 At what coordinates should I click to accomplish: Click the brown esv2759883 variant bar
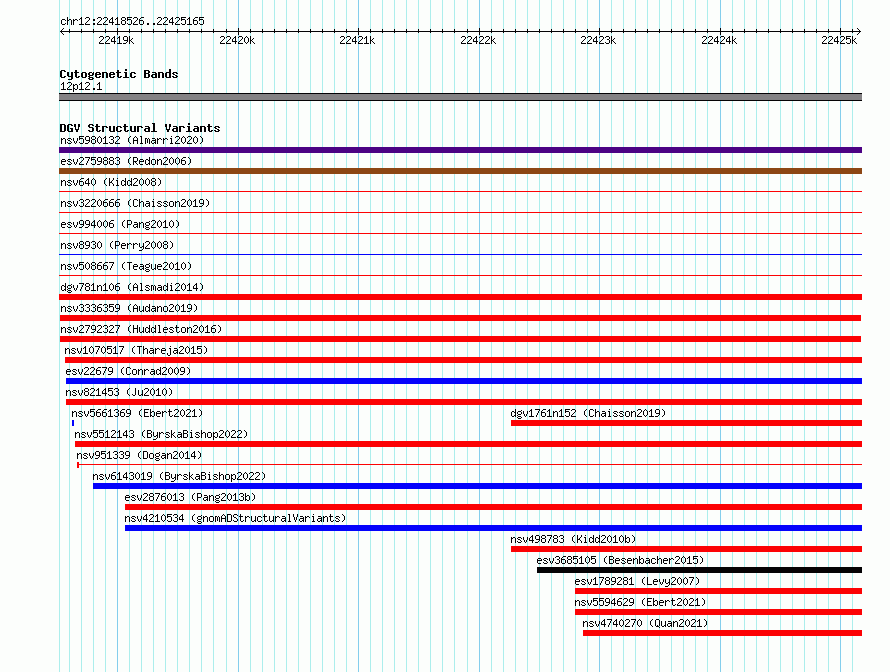tap(460, 171)
